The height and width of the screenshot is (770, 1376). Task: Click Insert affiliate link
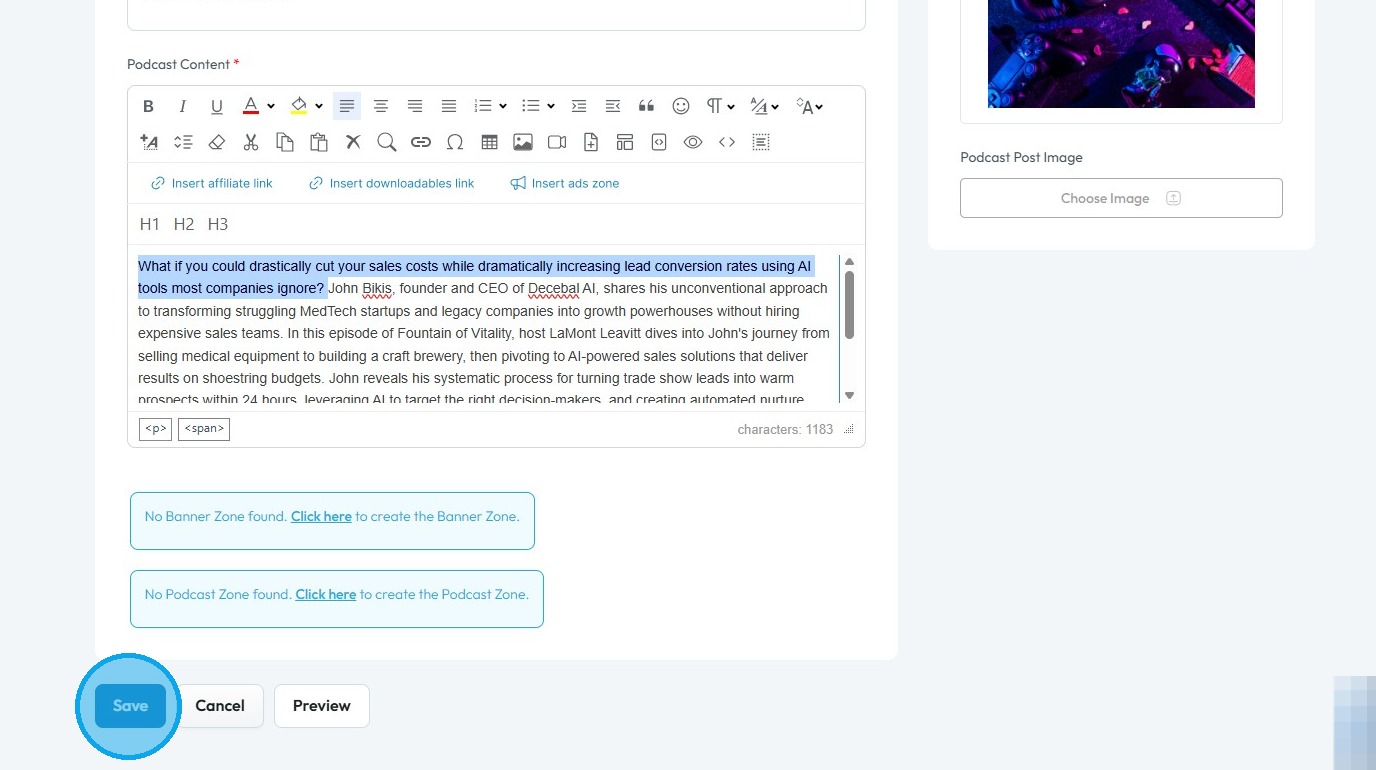click(212, 183)
